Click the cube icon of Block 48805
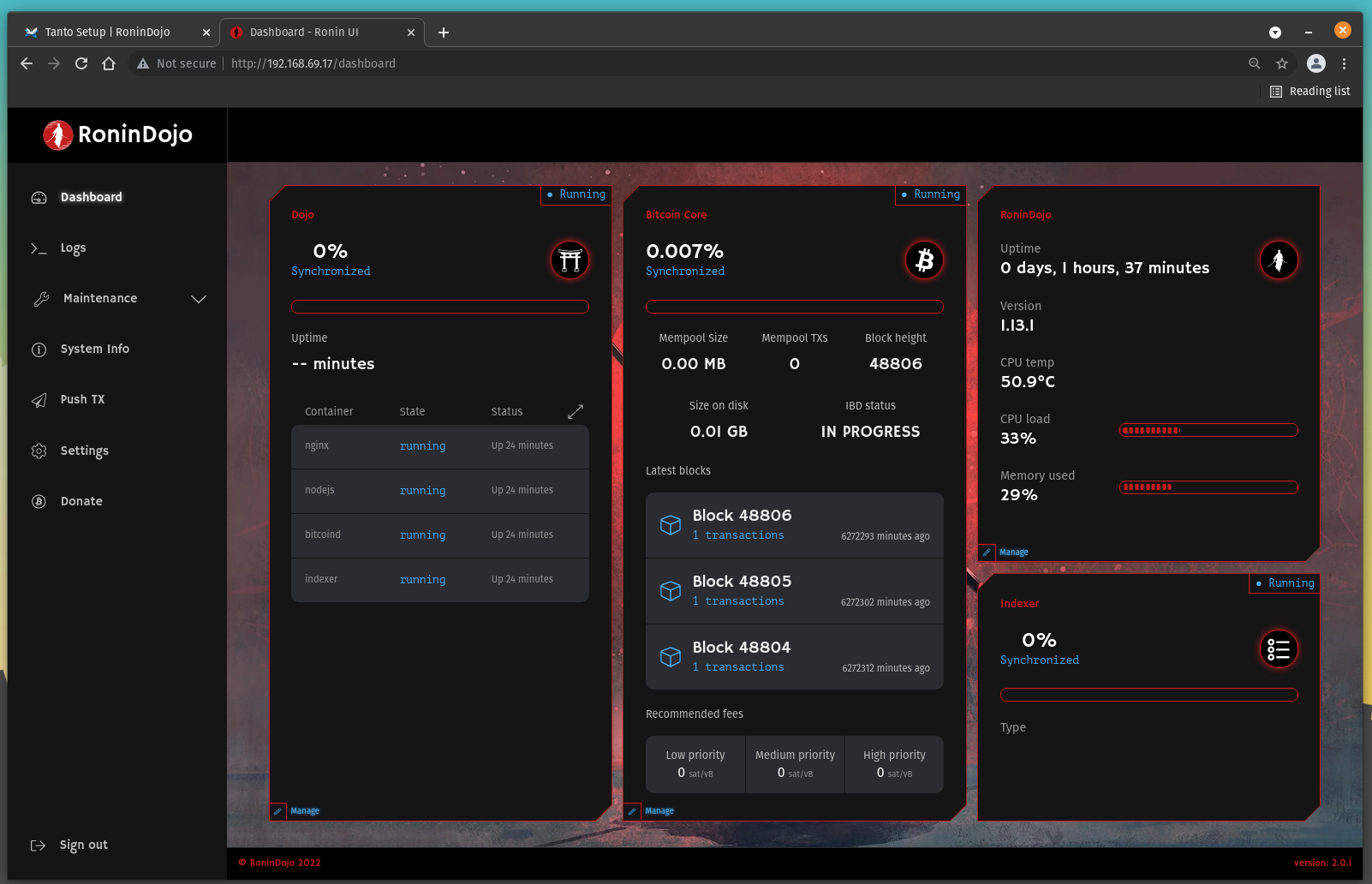The height and width of the screenshot is (884, 1372). point(671,591)
